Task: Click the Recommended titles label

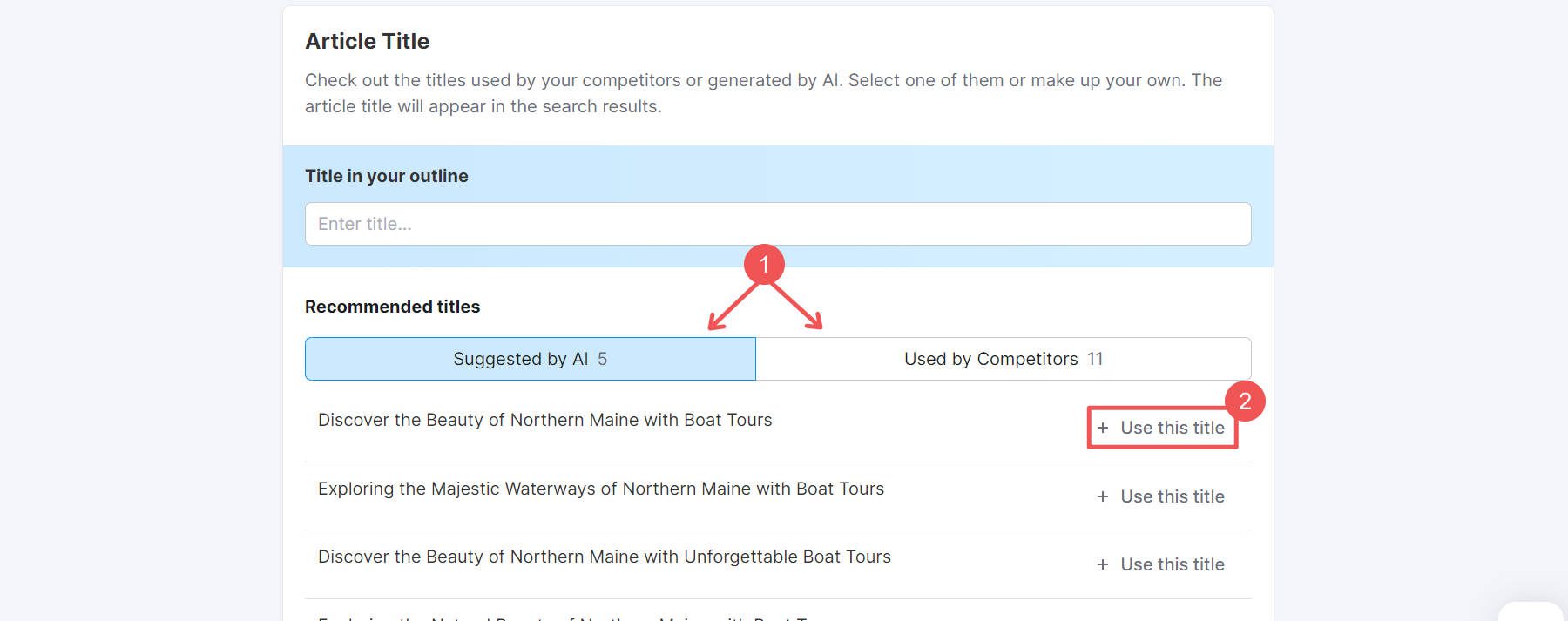Action: [x=394, y=306]
